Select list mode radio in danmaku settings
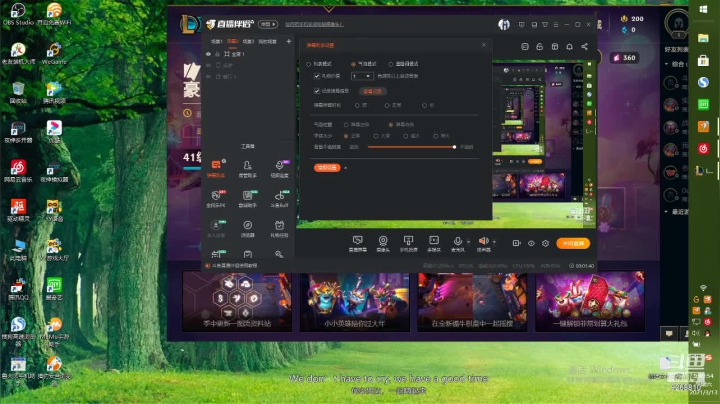This screenshot has width=720, height=404. click(309, 64)
